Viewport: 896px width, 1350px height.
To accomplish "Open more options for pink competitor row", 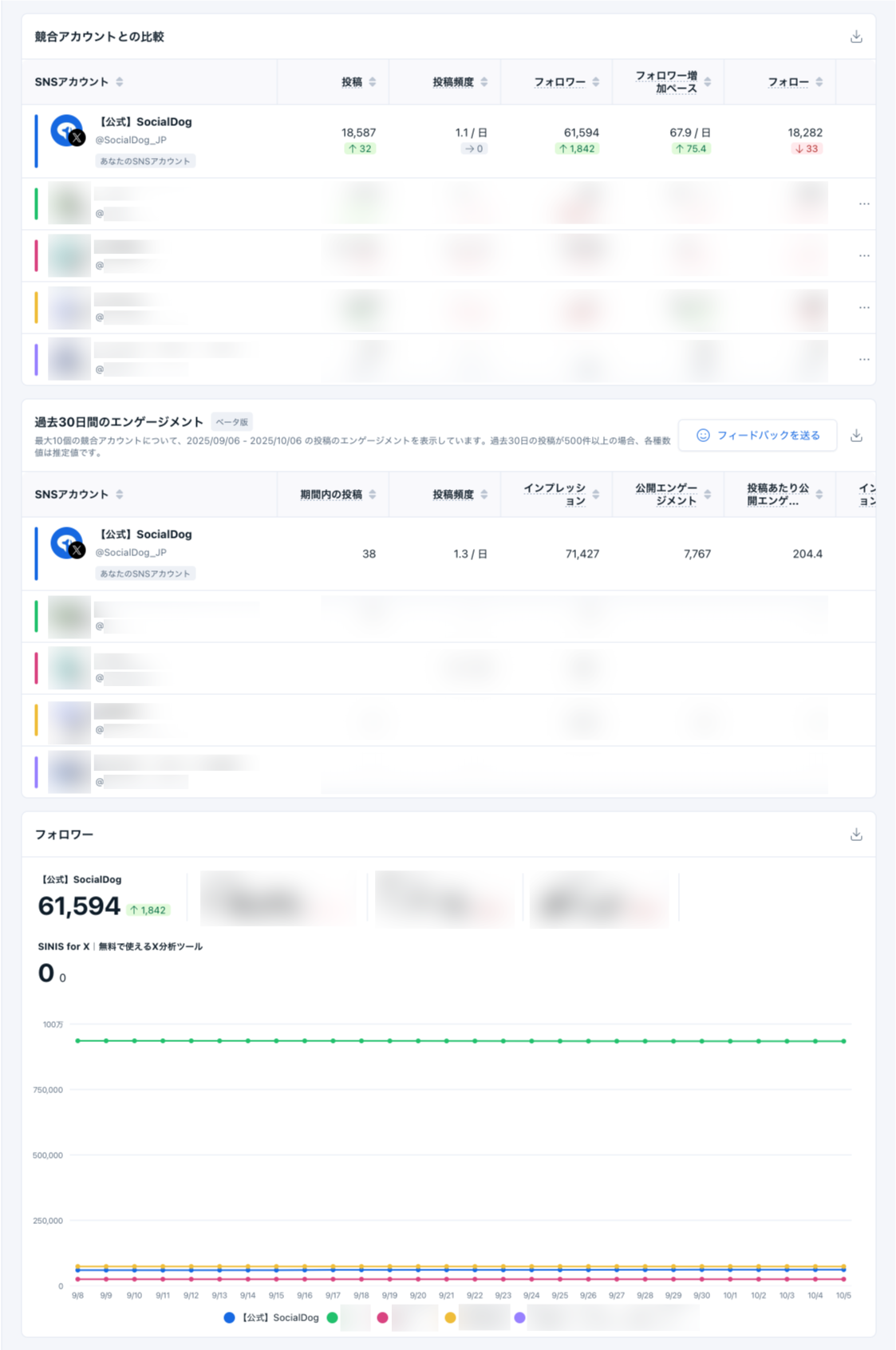I will pos(864,256).
